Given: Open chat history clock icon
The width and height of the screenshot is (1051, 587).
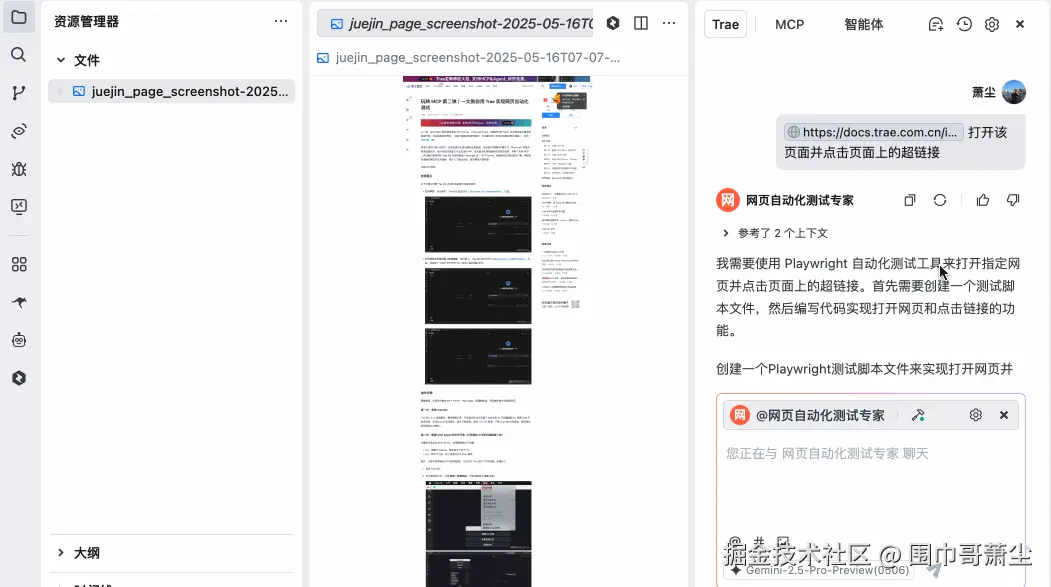Looking at the screenshot, I should pyautogui.click(x=964, y=24).
